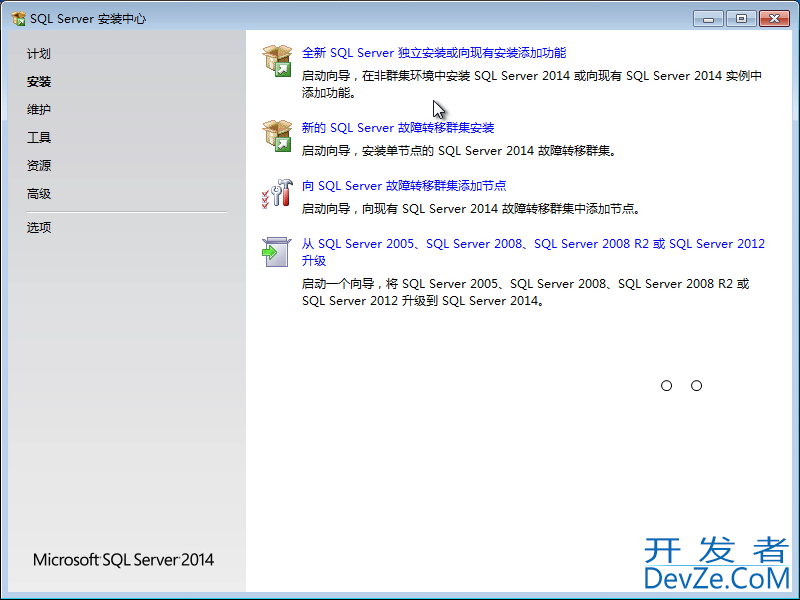Open 新的 SQL Server 故障转移群集安装 link

pos(397,128)
